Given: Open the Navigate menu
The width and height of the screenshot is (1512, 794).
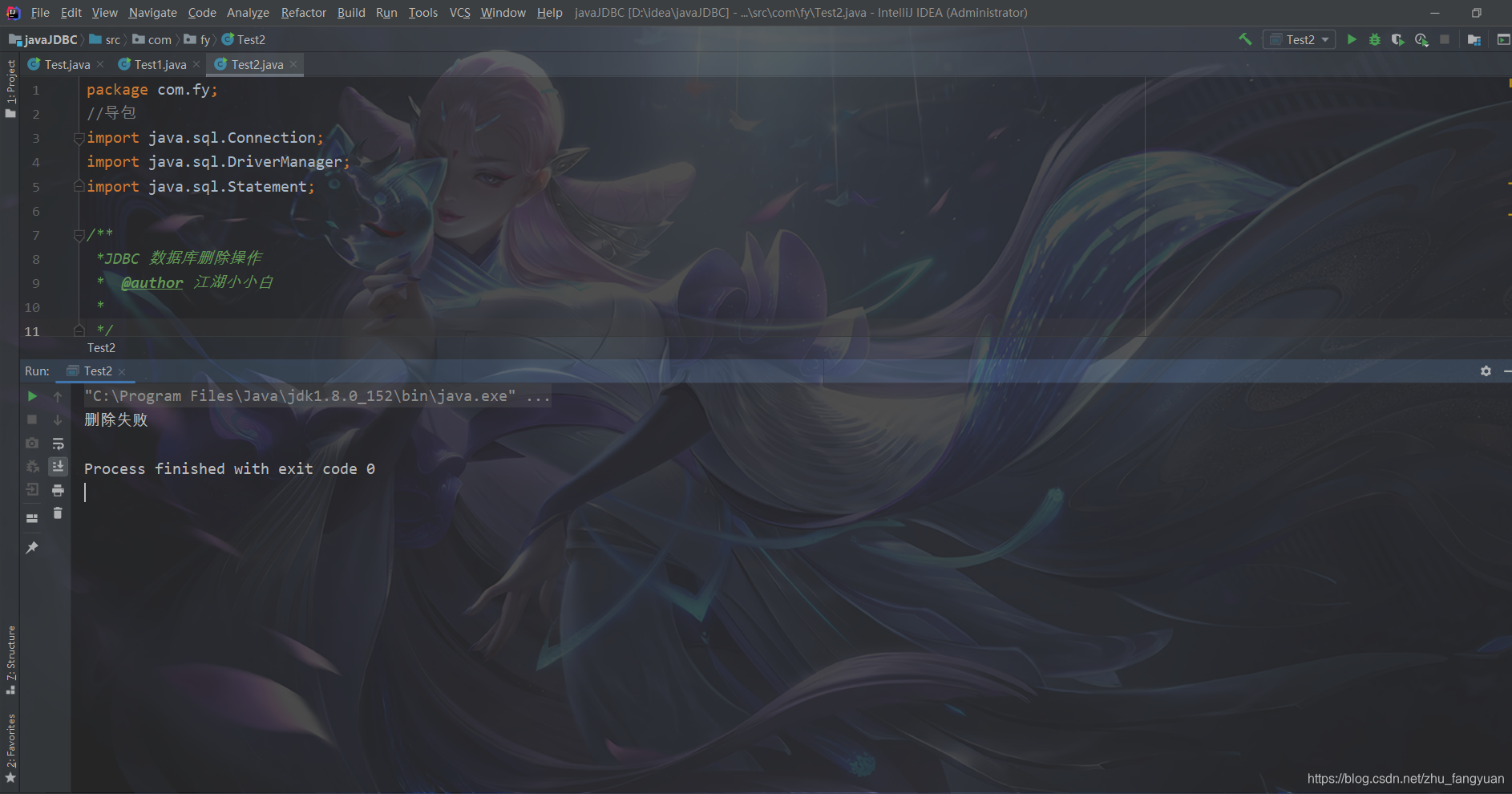Looking at the screenshot, I should coord(152,13).
